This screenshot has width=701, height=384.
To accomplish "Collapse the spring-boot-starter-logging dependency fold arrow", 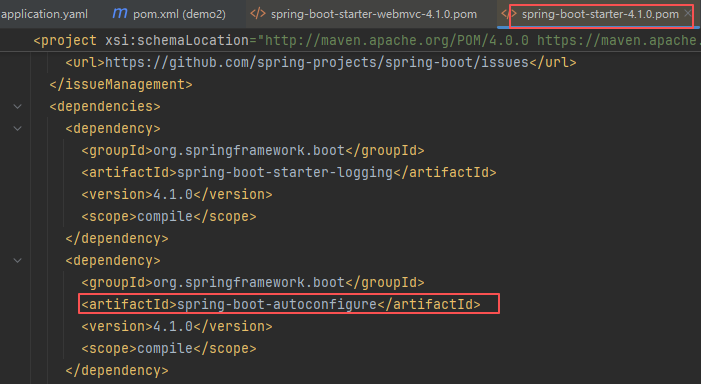I will pyautogui.click(x=17, y=128).
